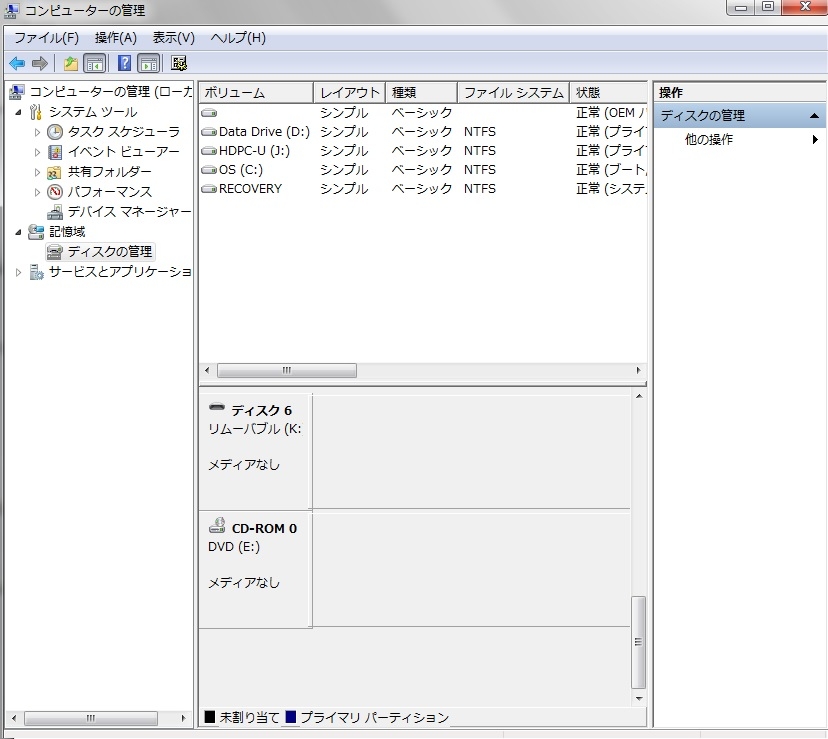Viewport: 828px width, 739px height.
Task: Open the 表示(V) menu
Action: tap(174, 38)
